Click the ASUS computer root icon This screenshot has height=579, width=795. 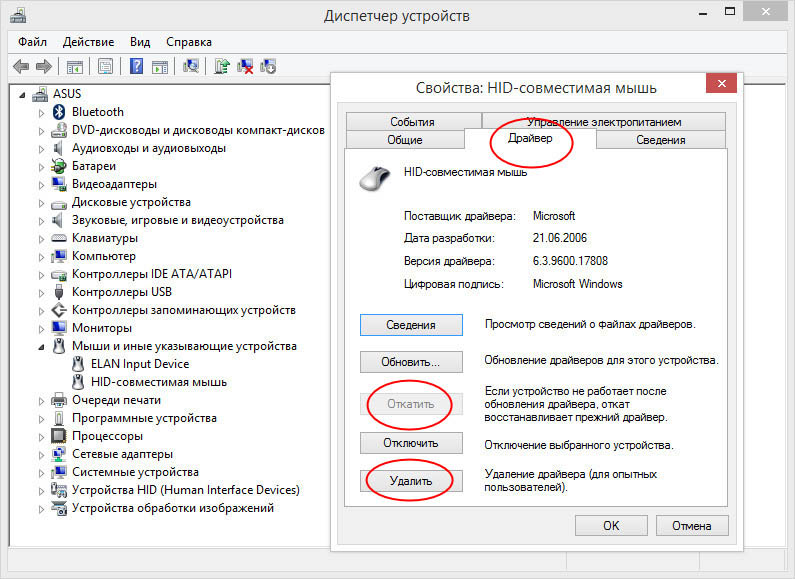(x=40, y=94)
